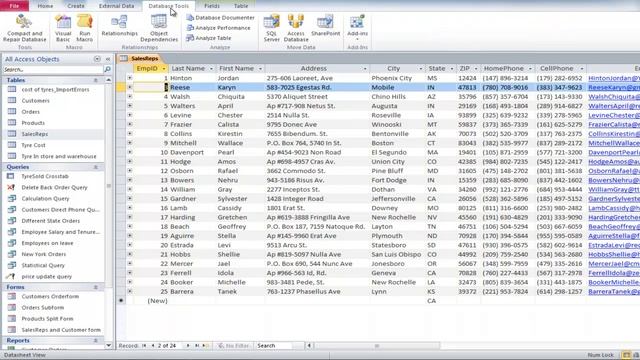Click the navigation pane search magnifier

tap(107, 69)
